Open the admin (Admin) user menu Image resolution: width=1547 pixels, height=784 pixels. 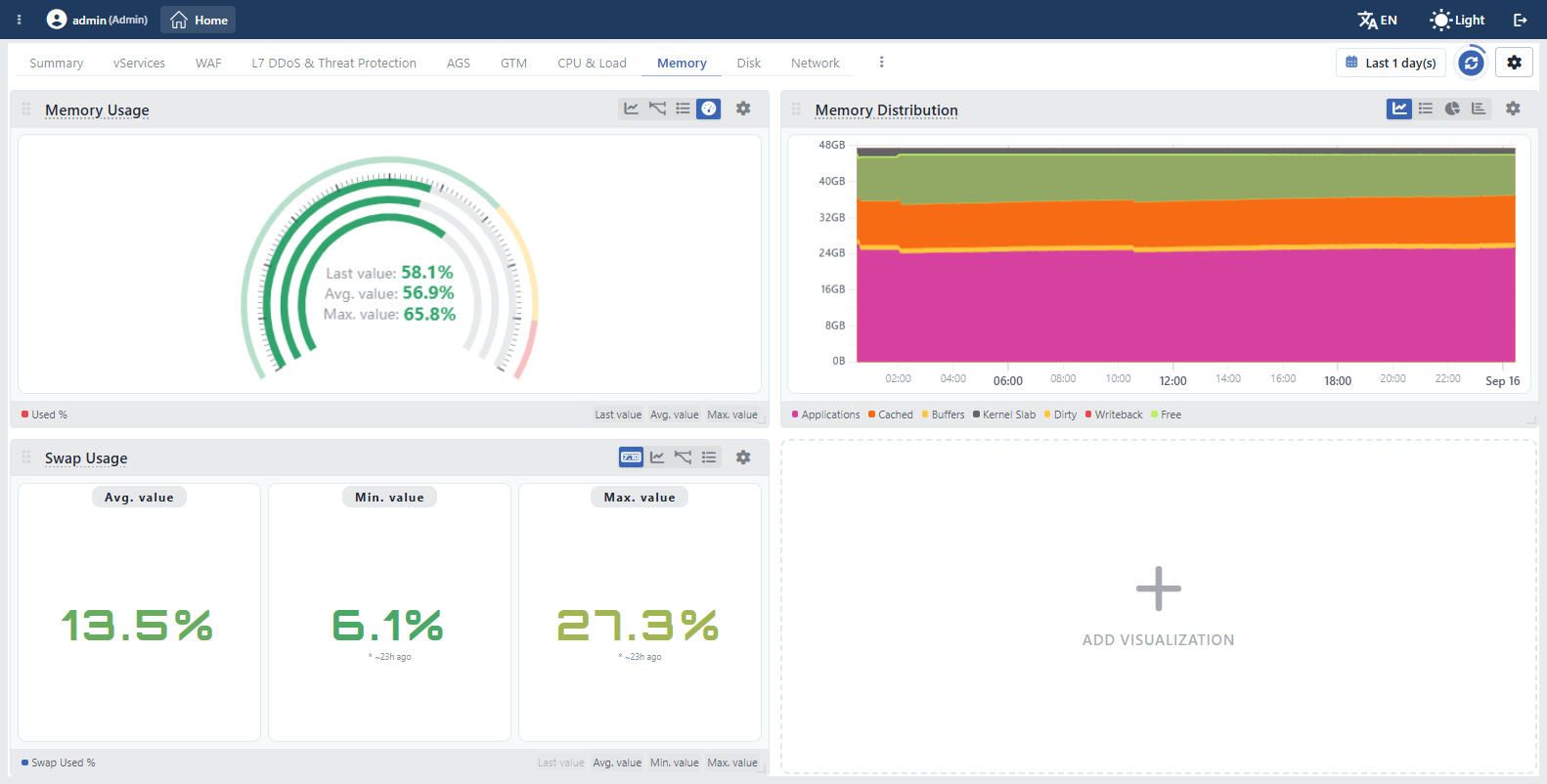98,20
